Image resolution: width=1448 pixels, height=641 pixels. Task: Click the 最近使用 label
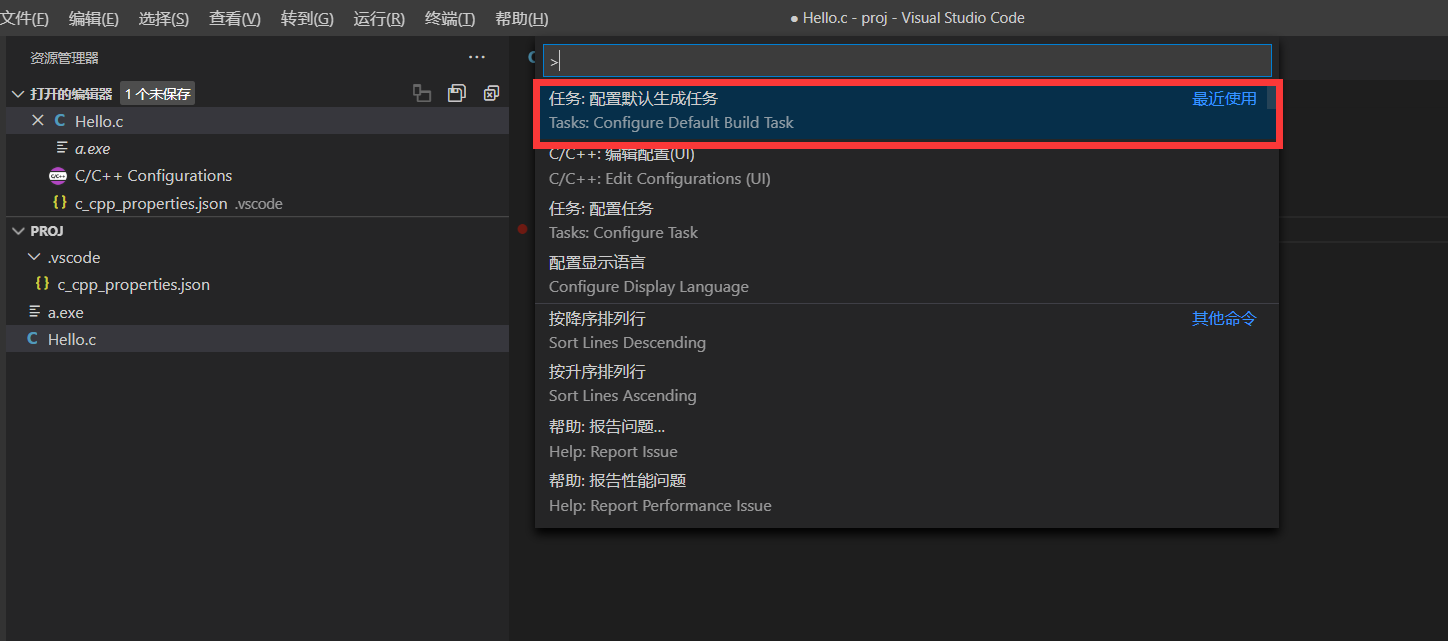[x=1224, y=99]
